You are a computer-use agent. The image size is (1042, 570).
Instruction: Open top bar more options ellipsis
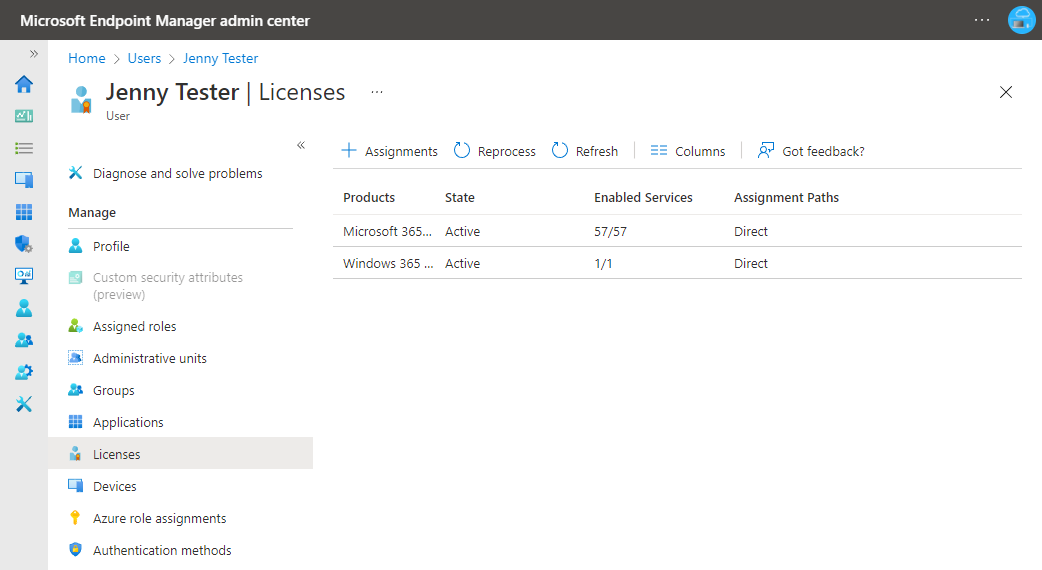pos(982,20)
